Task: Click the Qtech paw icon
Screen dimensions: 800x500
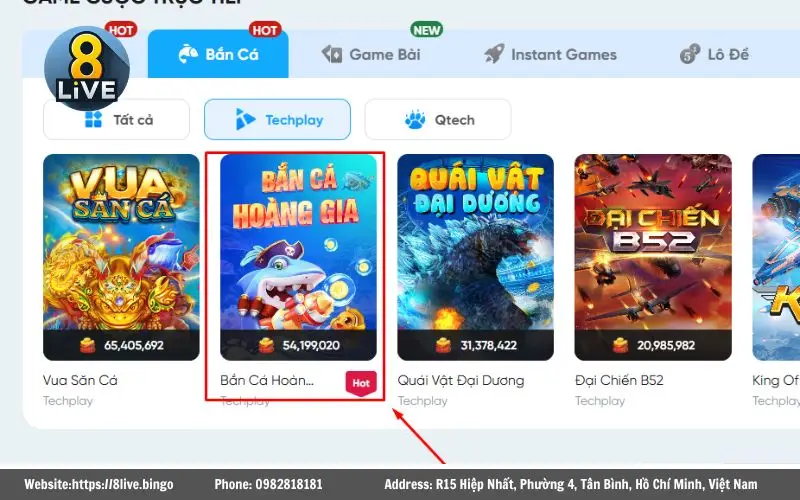Action: 415,119
